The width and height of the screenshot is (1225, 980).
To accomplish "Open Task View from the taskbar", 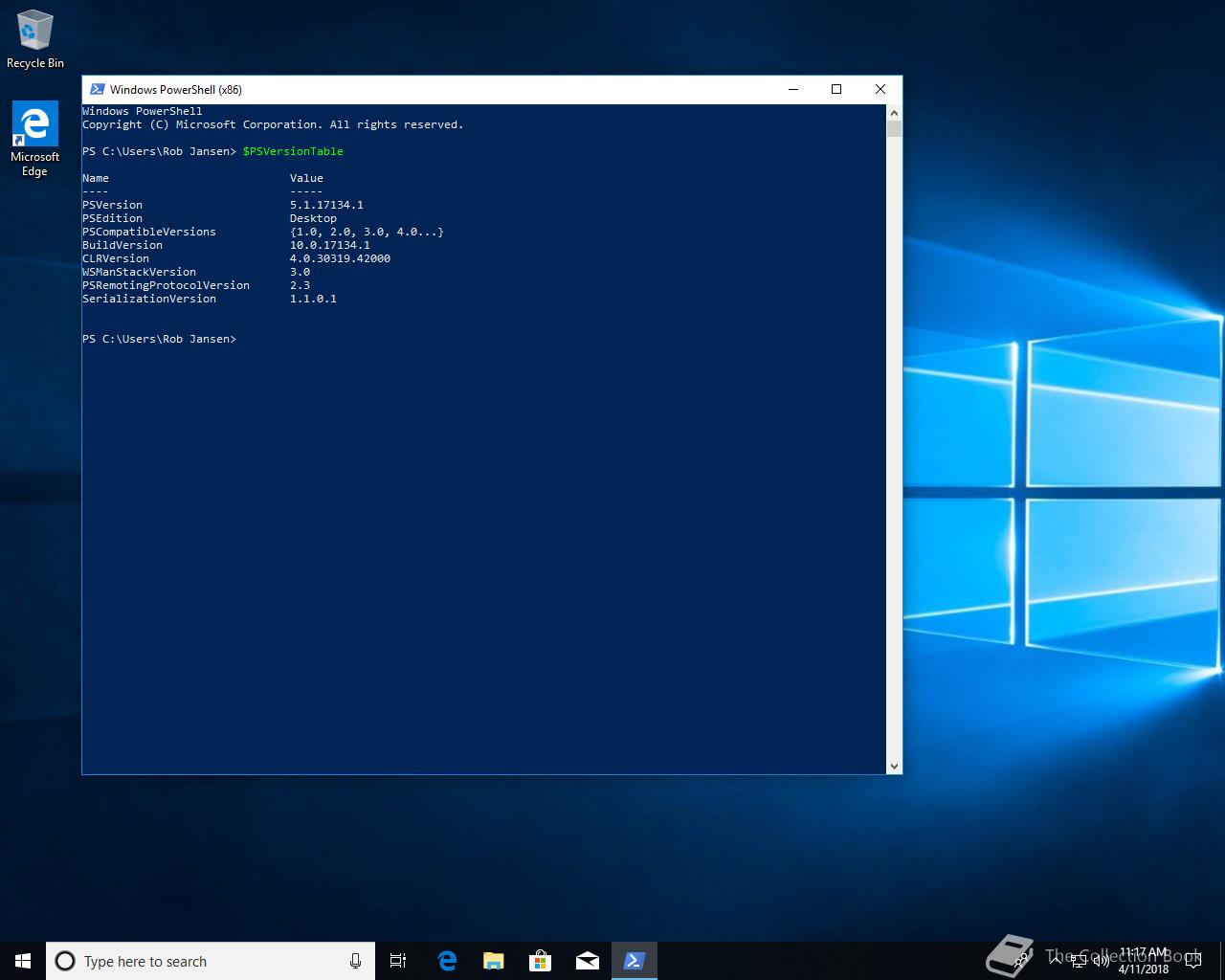I will 398,961.
